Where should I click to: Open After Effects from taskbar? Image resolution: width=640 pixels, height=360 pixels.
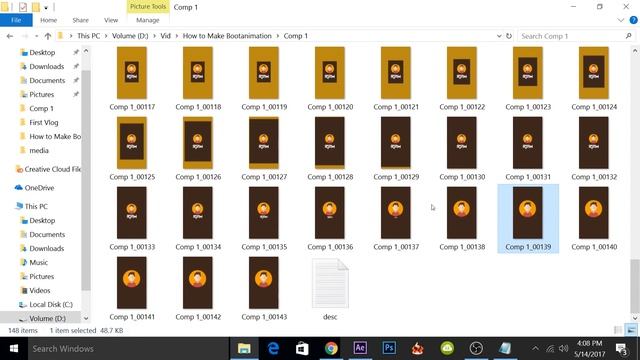pos(360,349)
